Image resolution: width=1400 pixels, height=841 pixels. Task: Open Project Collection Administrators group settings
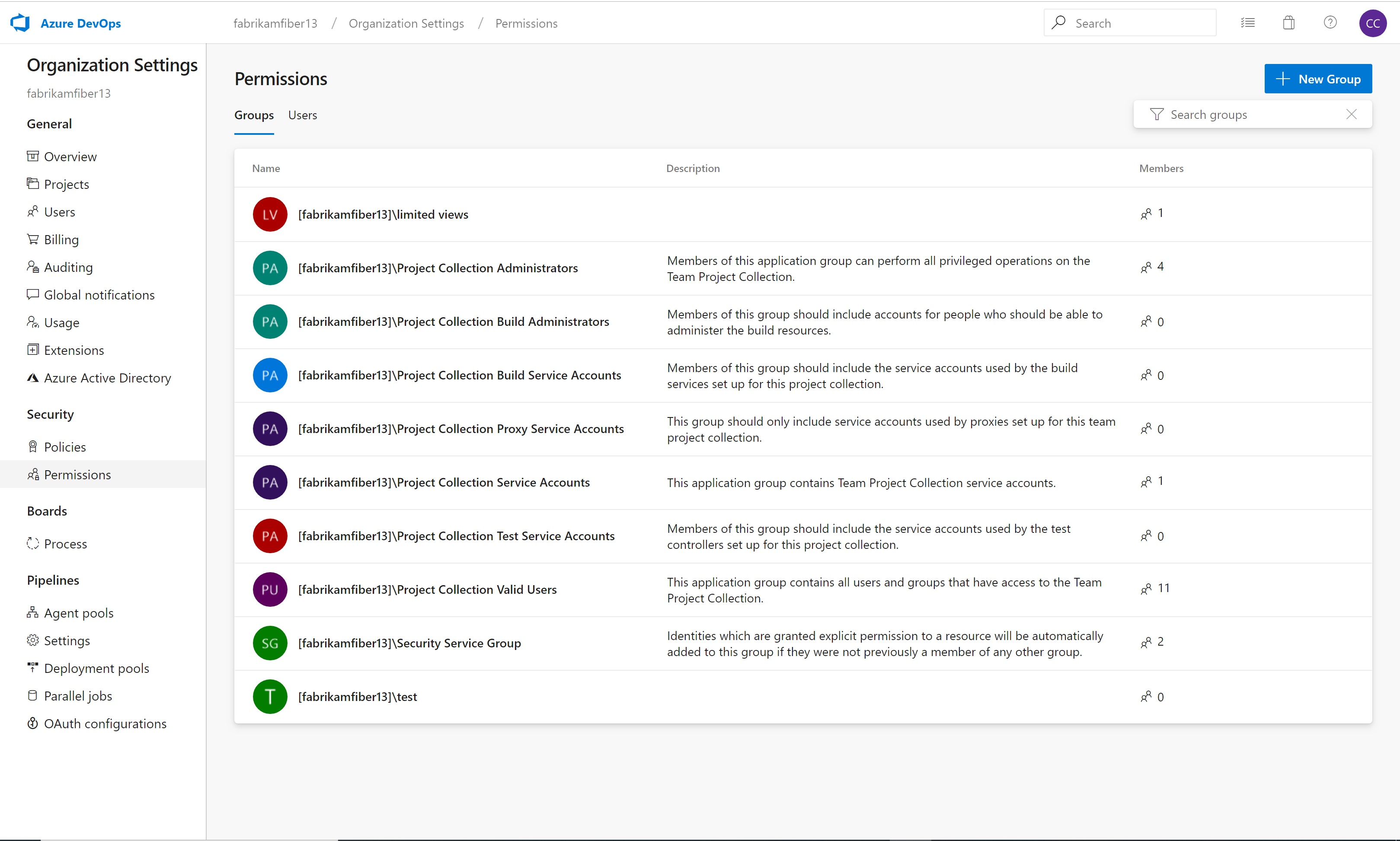[x=438, y=267]
